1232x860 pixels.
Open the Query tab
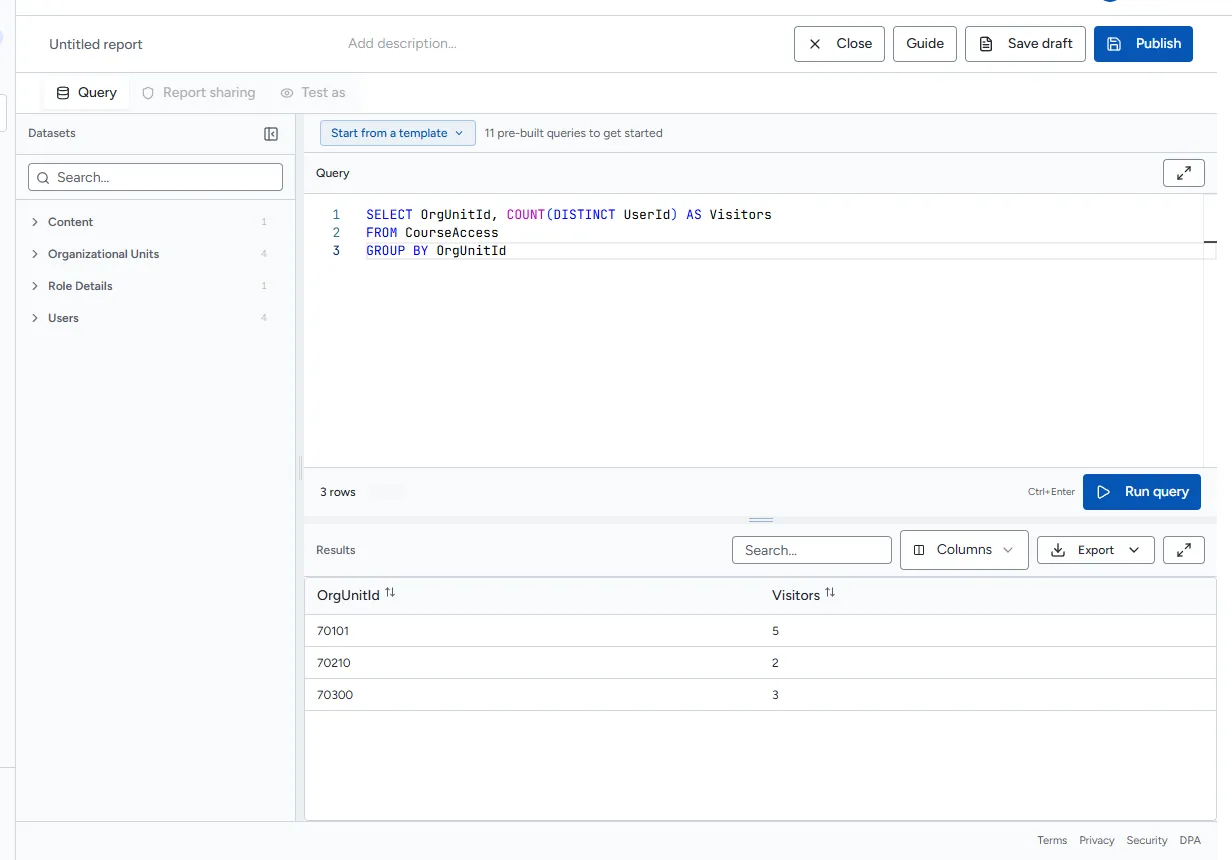[86, 92]
